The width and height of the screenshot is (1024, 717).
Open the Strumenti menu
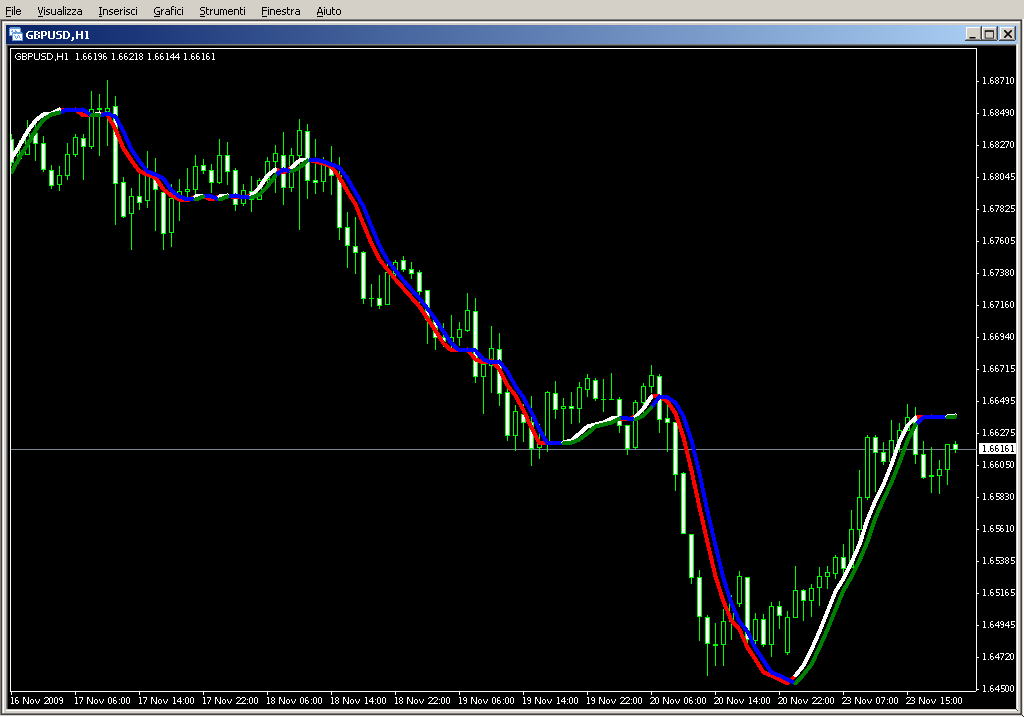[222, 11]
